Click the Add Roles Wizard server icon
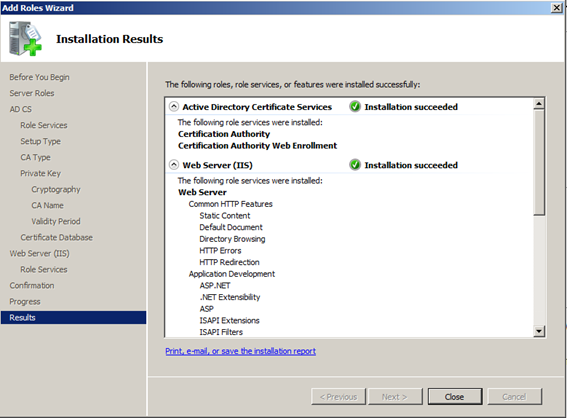 [25, 39]
